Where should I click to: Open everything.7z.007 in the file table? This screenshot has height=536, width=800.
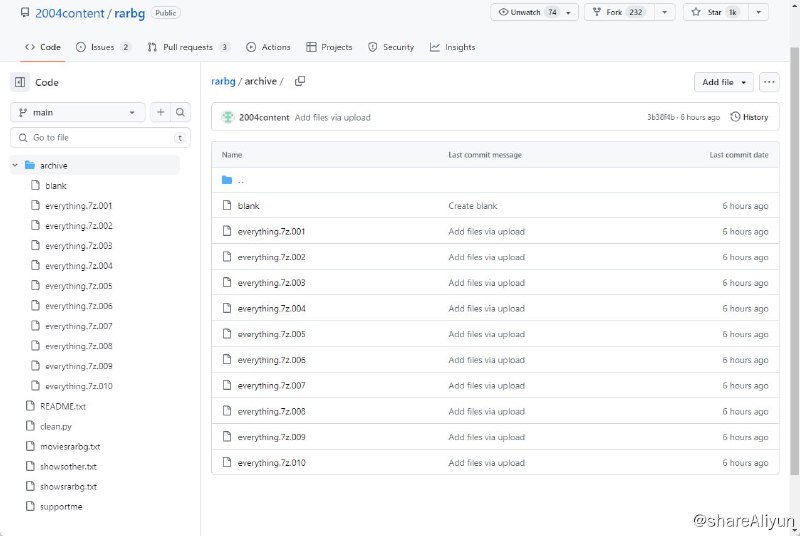(x=271, y=386)
